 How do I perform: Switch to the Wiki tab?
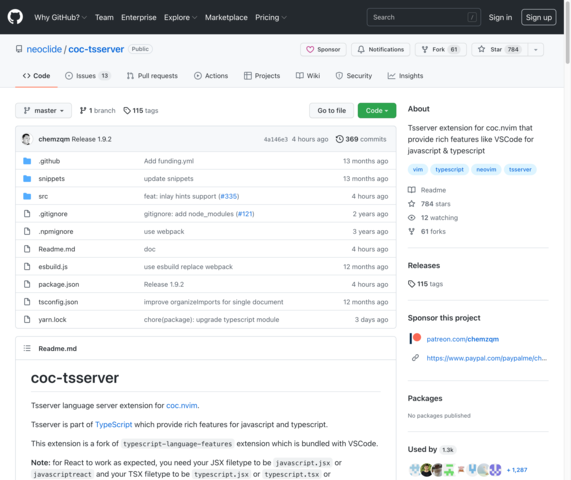pyautogui.click(x=308, y=76)
